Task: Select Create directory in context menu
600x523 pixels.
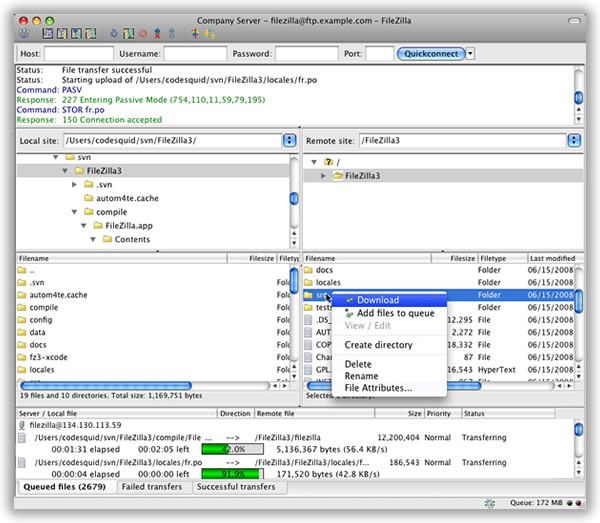Action: [390, 345]
